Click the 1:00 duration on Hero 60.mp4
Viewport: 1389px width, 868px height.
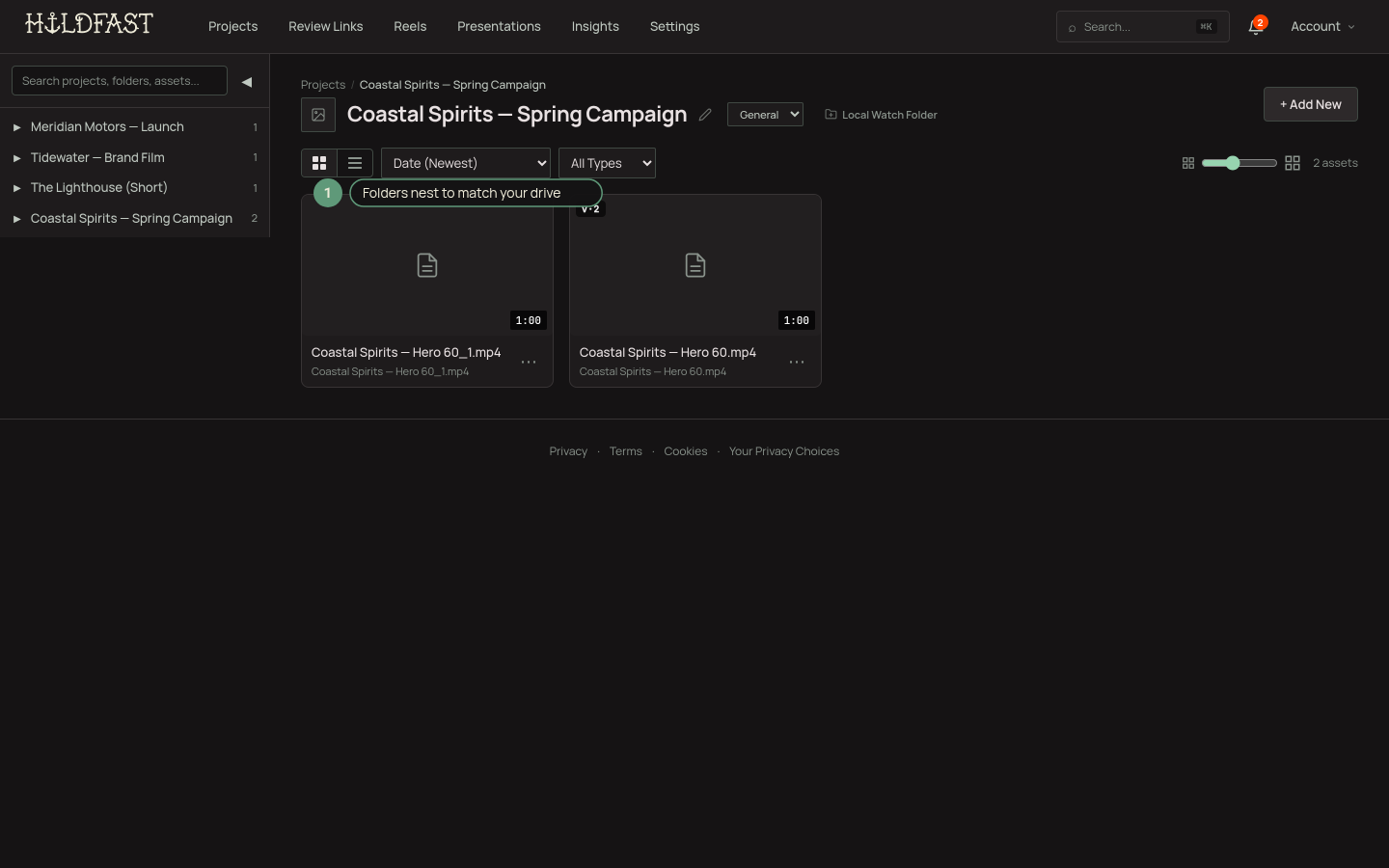click(796, 320)
